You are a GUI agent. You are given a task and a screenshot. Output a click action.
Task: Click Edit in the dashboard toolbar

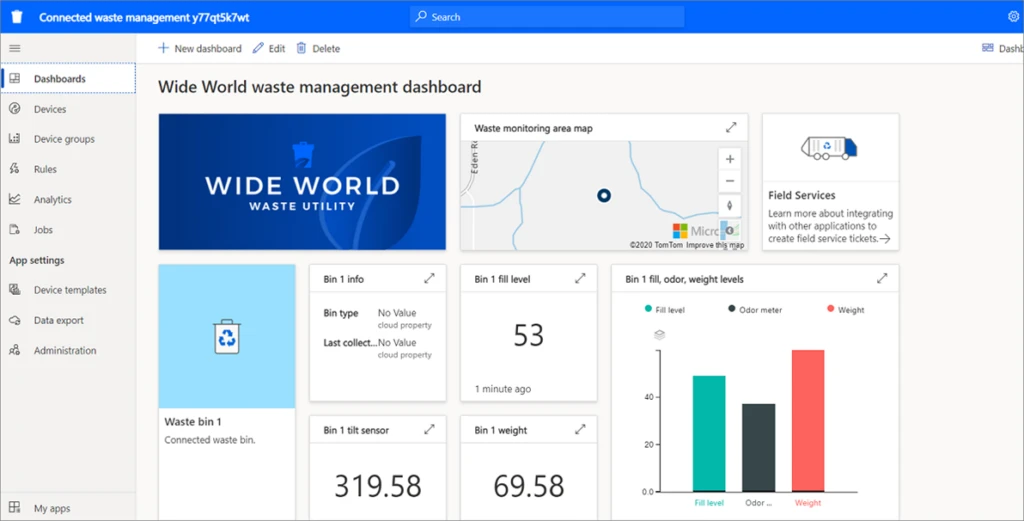[269, 48]
